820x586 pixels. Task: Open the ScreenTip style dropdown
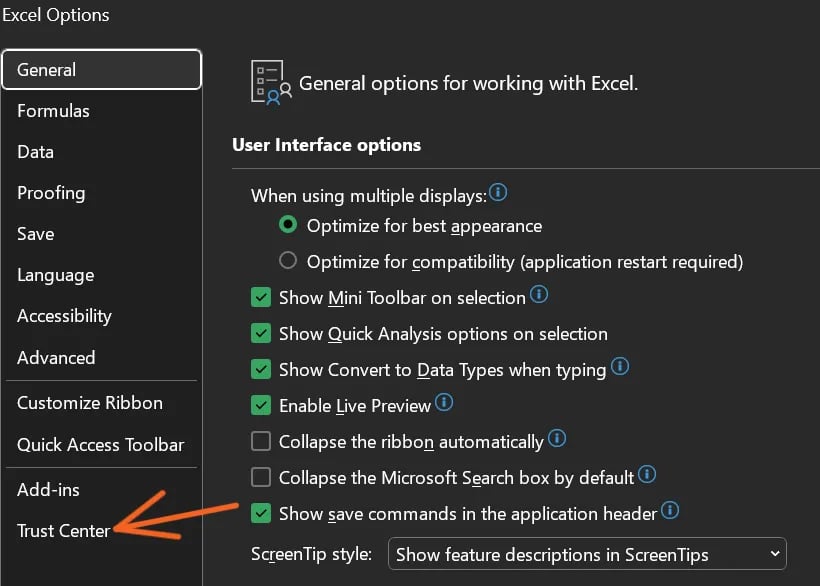[x=587, y=554]
